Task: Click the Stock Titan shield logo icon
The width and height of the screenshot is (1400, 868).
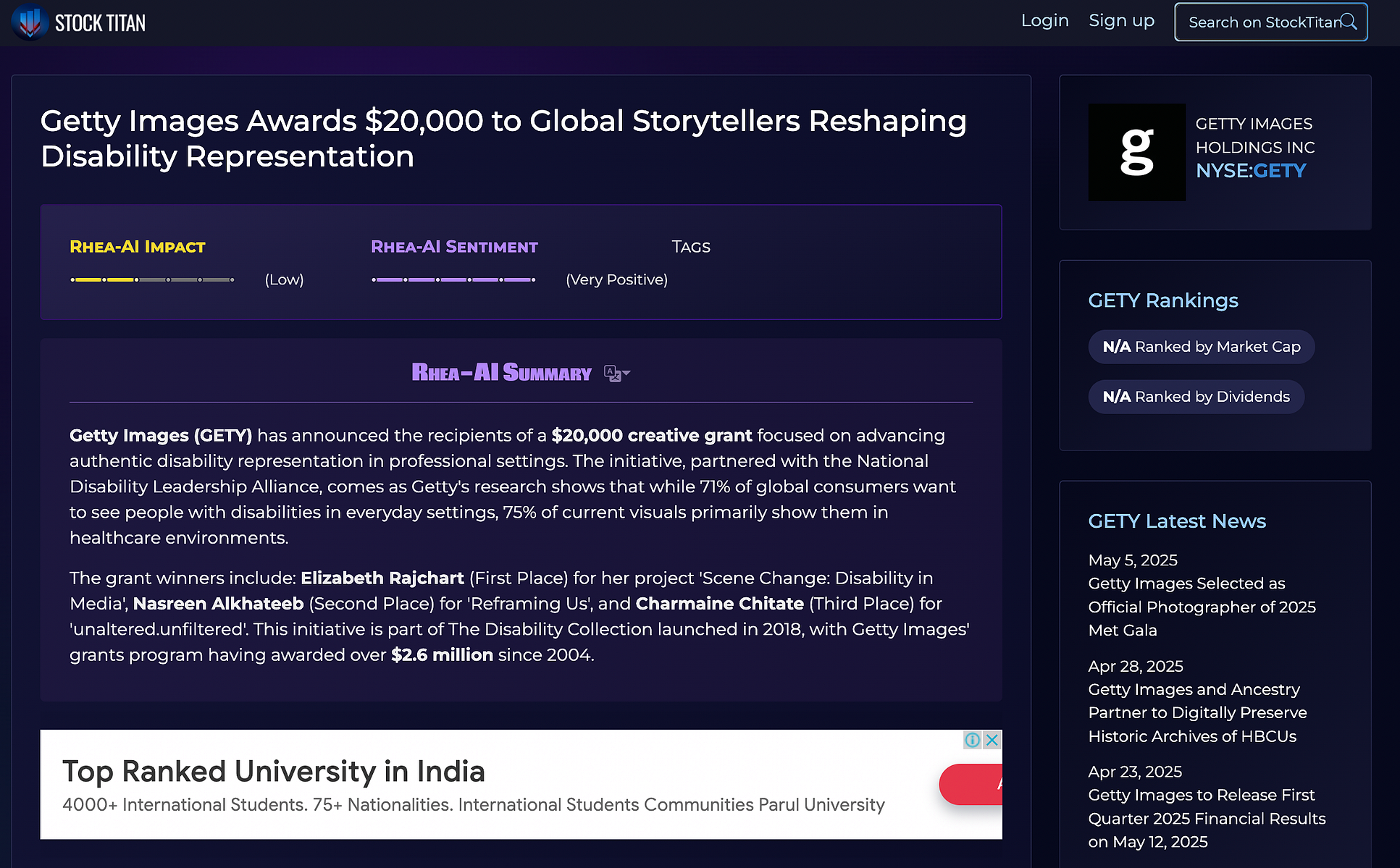Action: click(30, 22)
